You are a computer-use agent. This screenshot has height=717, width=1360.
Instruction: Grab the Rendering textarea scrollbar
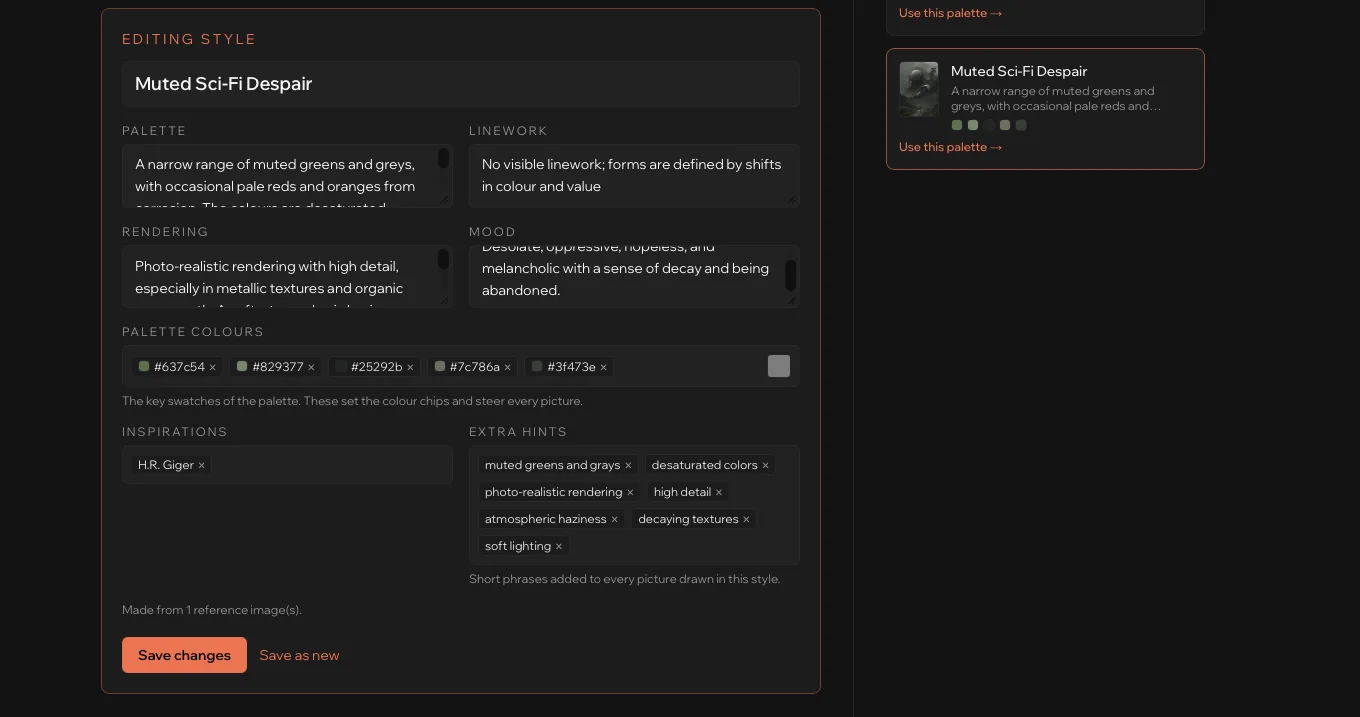[x=443, y=260]
